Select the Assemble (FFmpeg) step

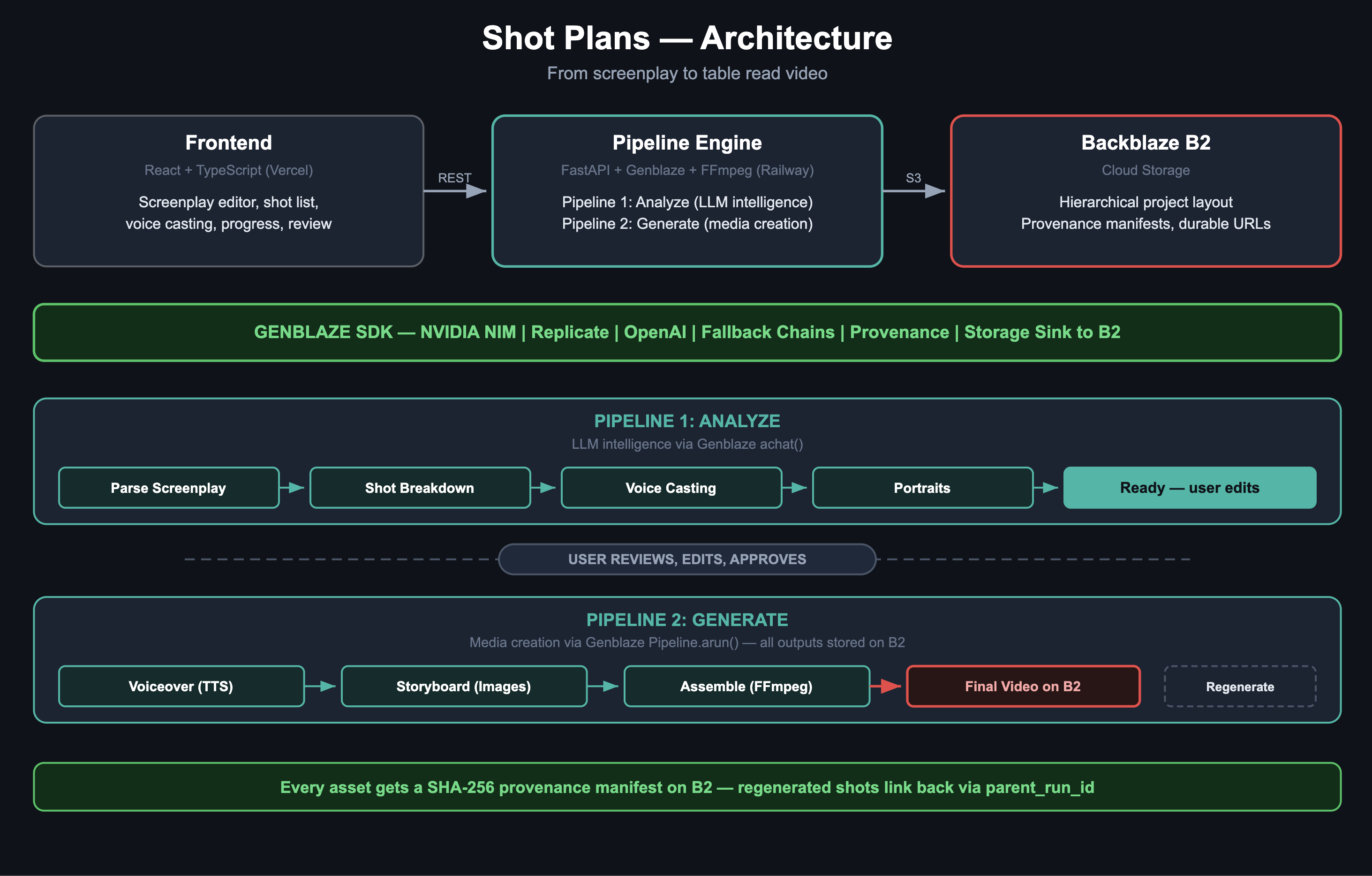[746, 686]
